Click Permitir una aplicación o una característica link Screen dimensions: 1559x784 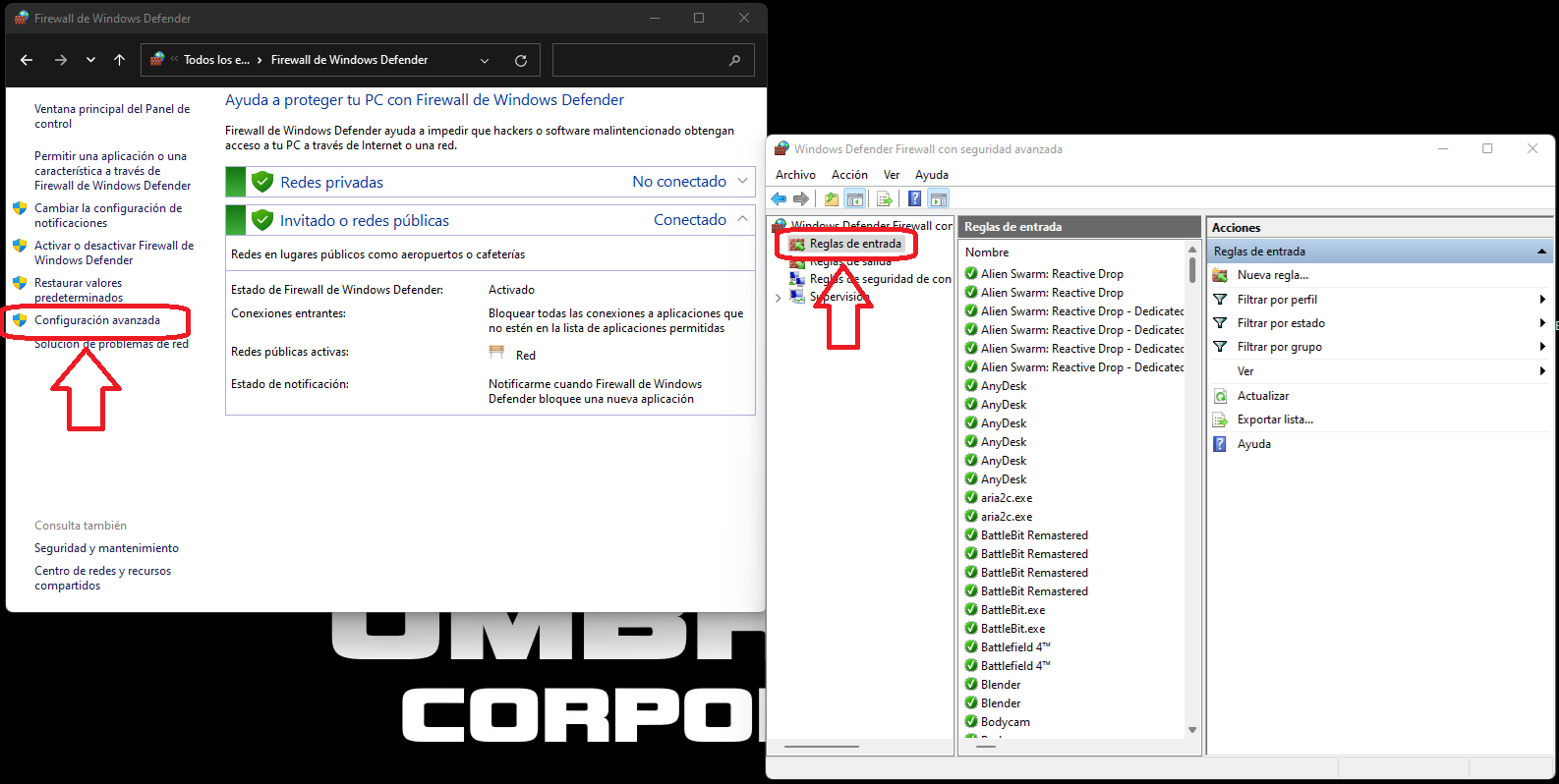(x=112, y=171)
